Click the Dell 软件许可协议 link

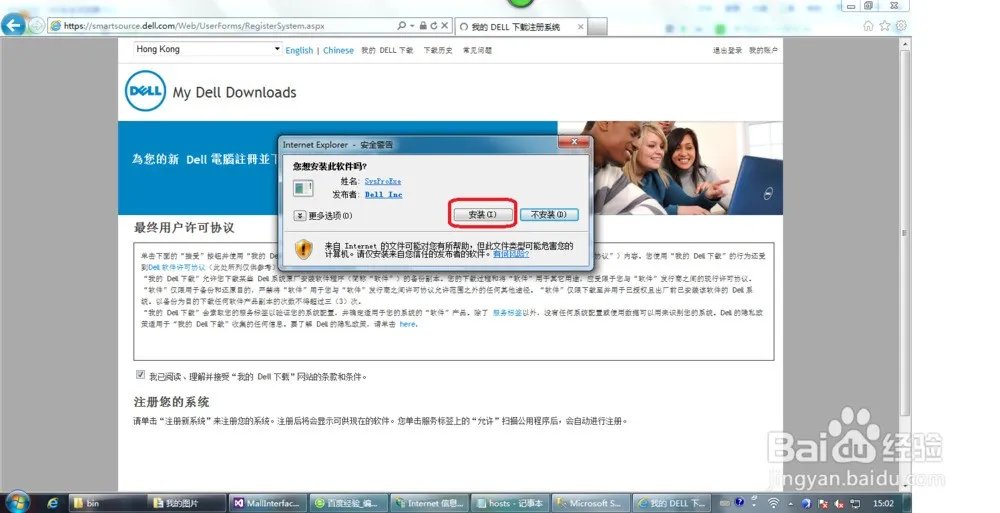177,267
